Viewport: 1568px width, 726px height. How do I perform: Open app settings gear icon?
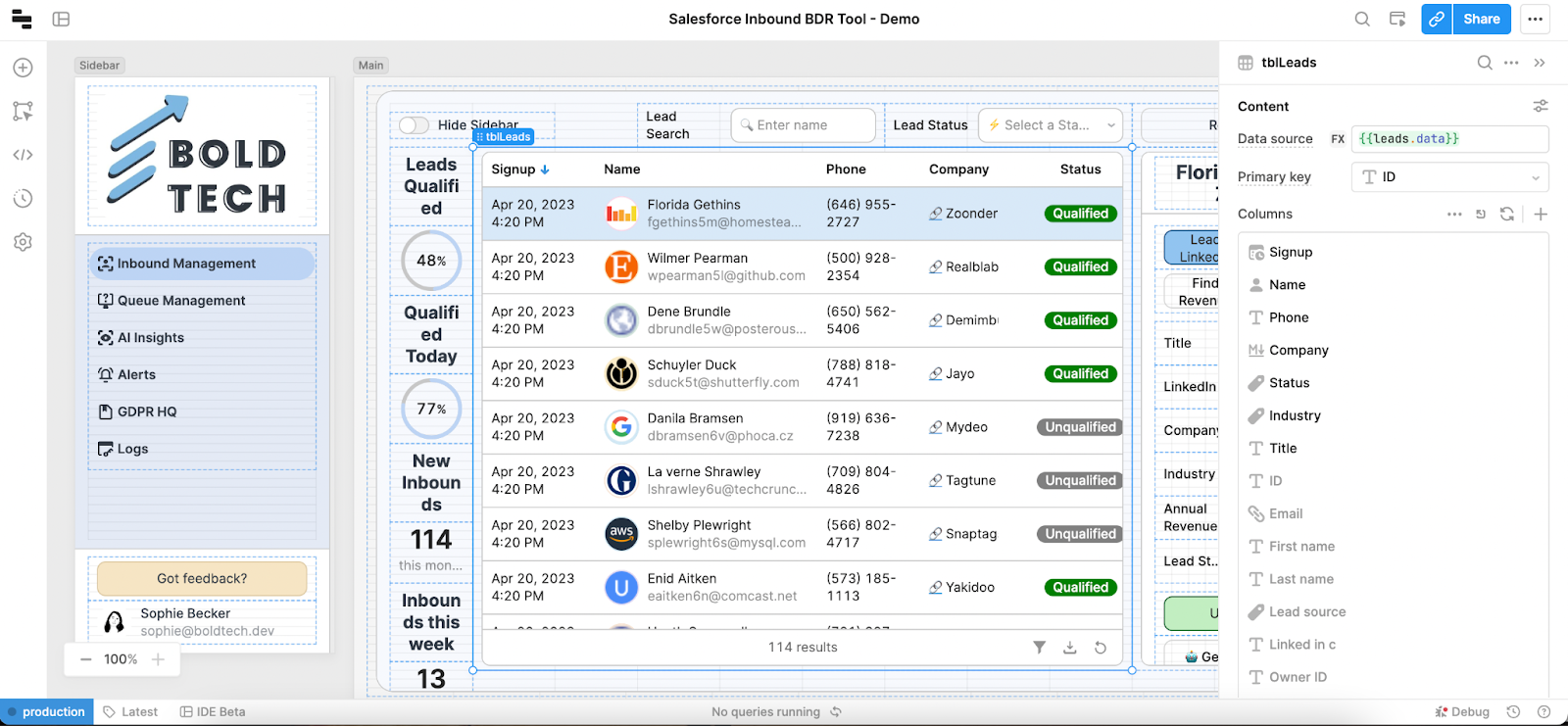pos(24,242)
